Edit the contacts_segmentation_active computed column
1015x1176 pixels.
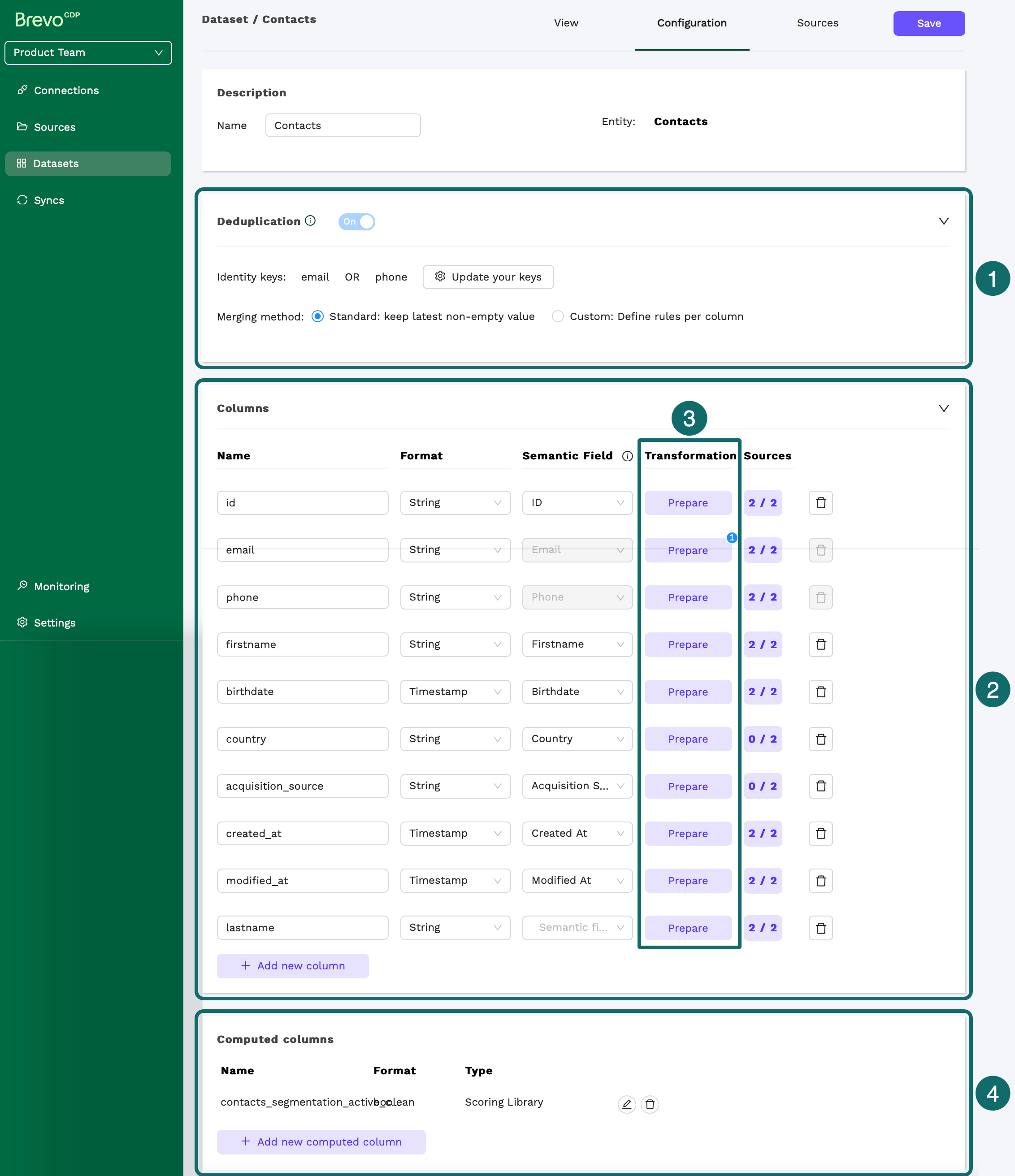pos(626,1104)
